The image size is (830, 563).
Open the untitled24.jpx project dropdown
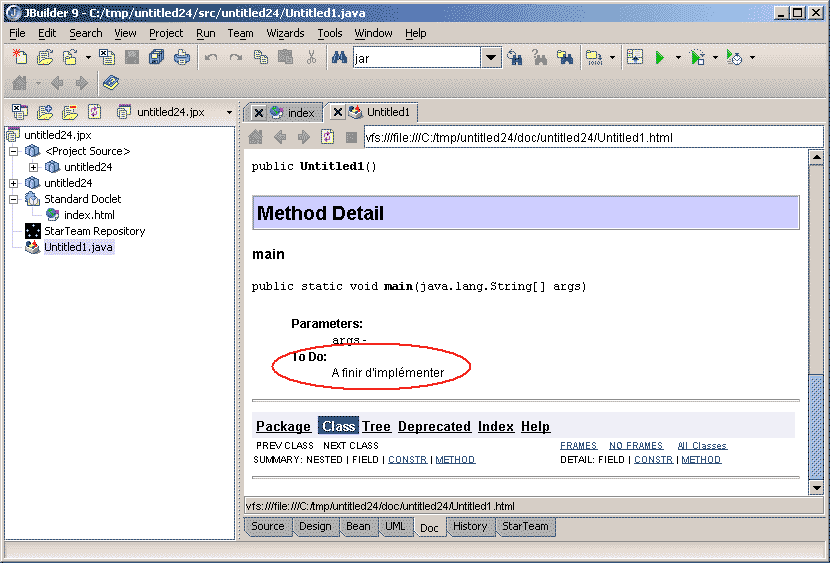[x=229, y=112]
